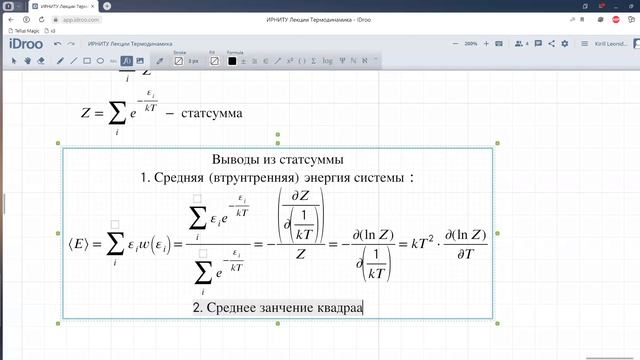This screenshot has height=360, width=640.
Task: Open the black Formula color swatch
Action: click(232, 61)
